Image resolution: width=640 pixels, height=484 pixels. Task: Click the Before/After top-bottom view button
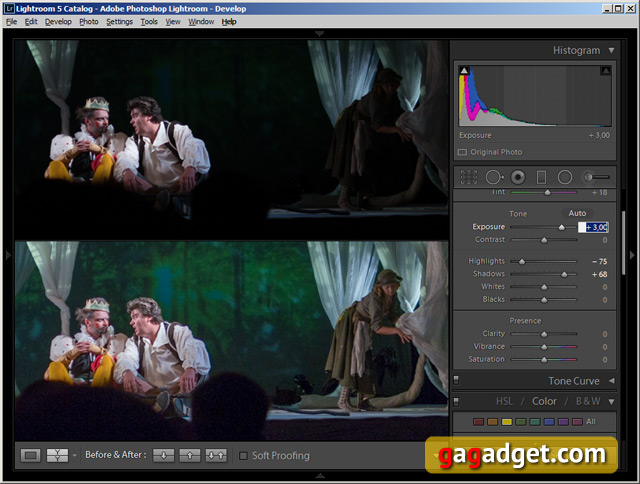click(x=57, y=455)
